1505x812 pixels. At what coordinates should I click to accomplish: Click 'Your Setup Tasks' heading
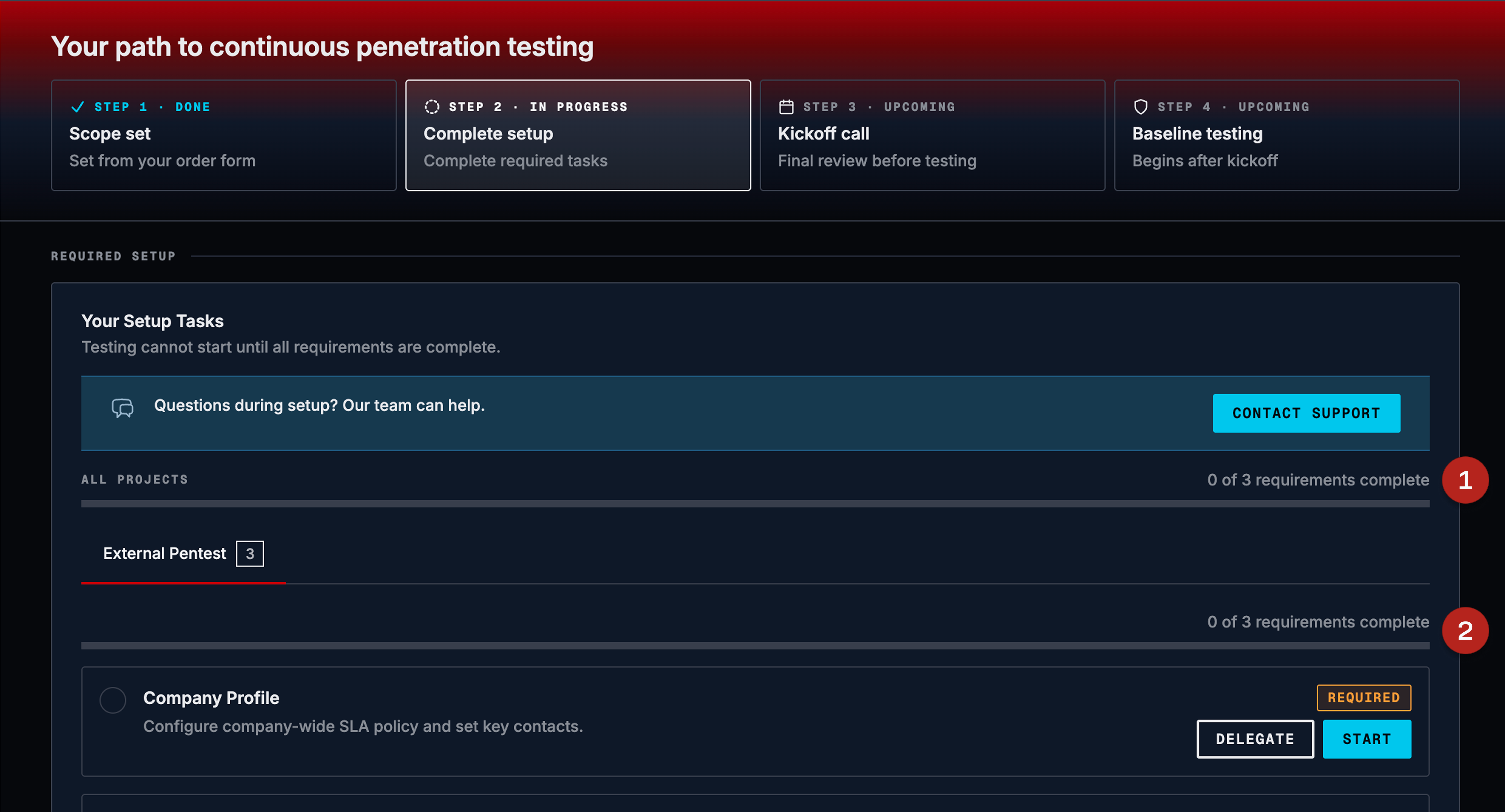[x=153, y=321]
